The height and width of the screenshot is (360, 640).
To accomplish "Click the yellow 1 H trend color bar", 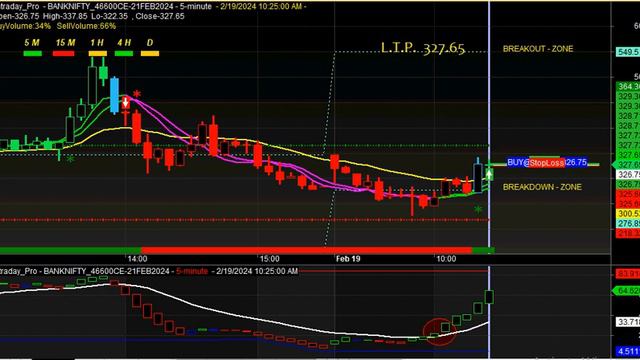I will tap(98, 53).
